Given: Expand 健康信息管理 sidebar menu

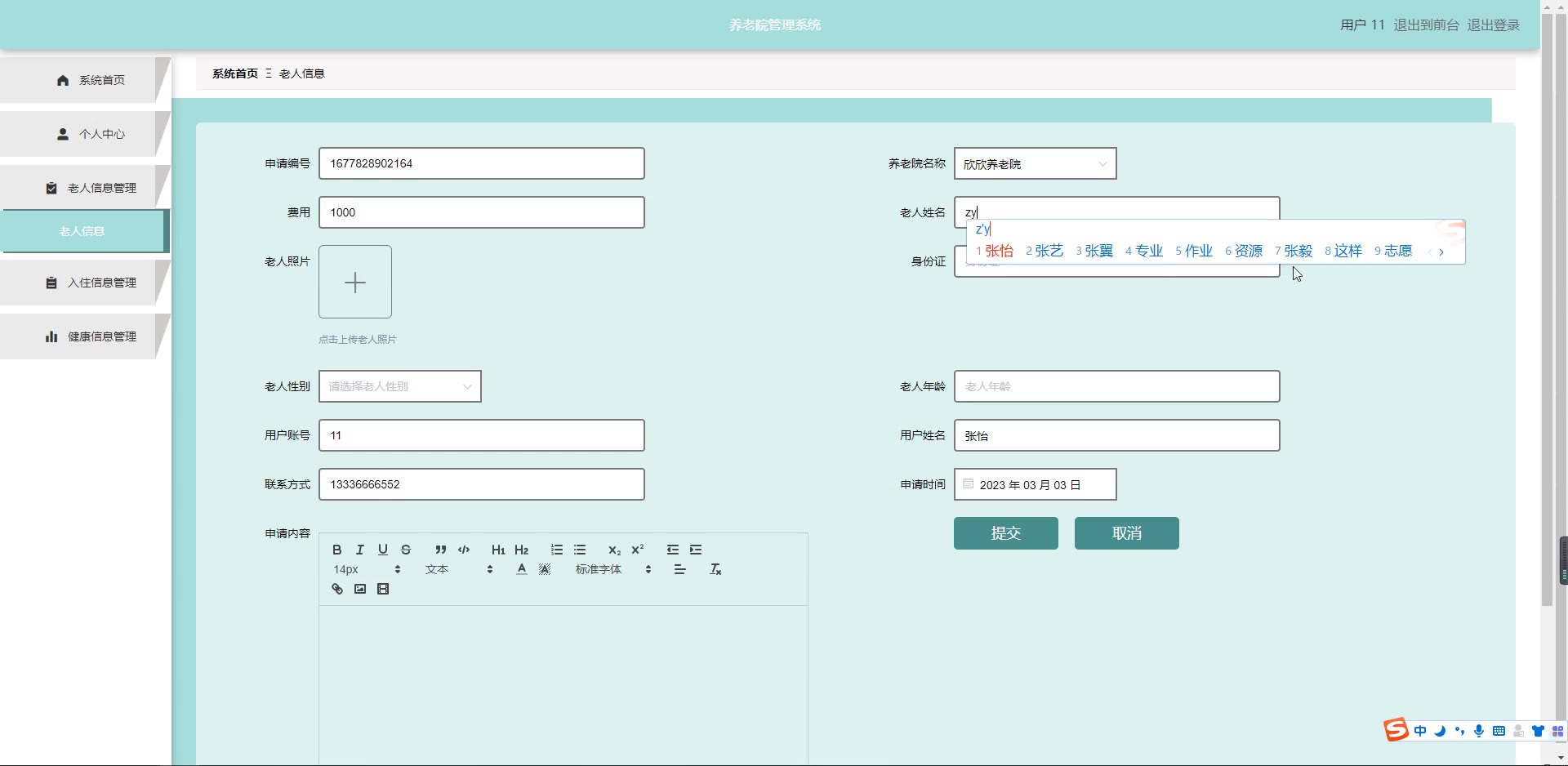Looking at the screenshot, I should pyautogui.click(x=84, y=336).
